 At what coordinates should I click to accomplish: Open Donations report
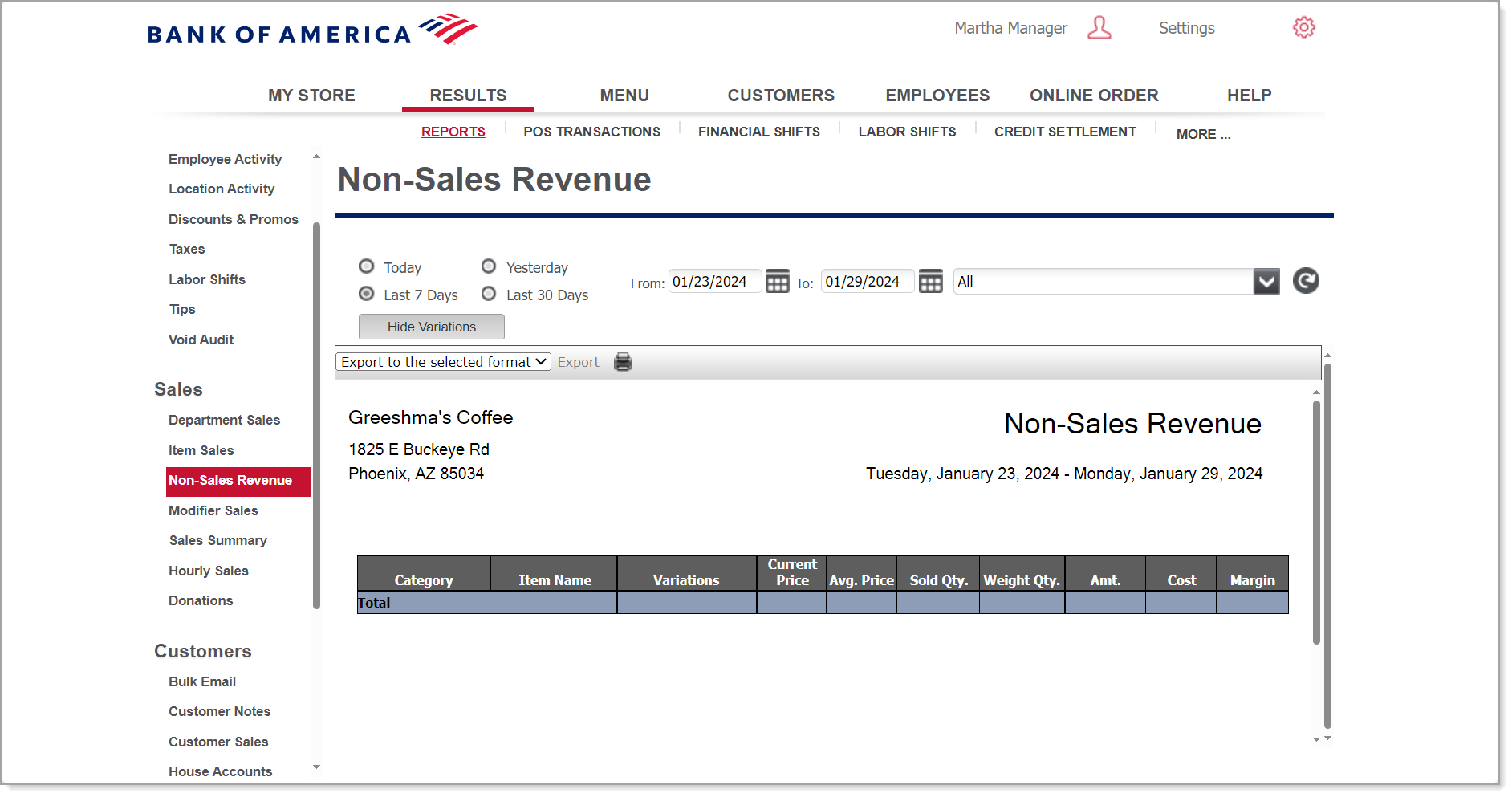click(x=201, y=600)
